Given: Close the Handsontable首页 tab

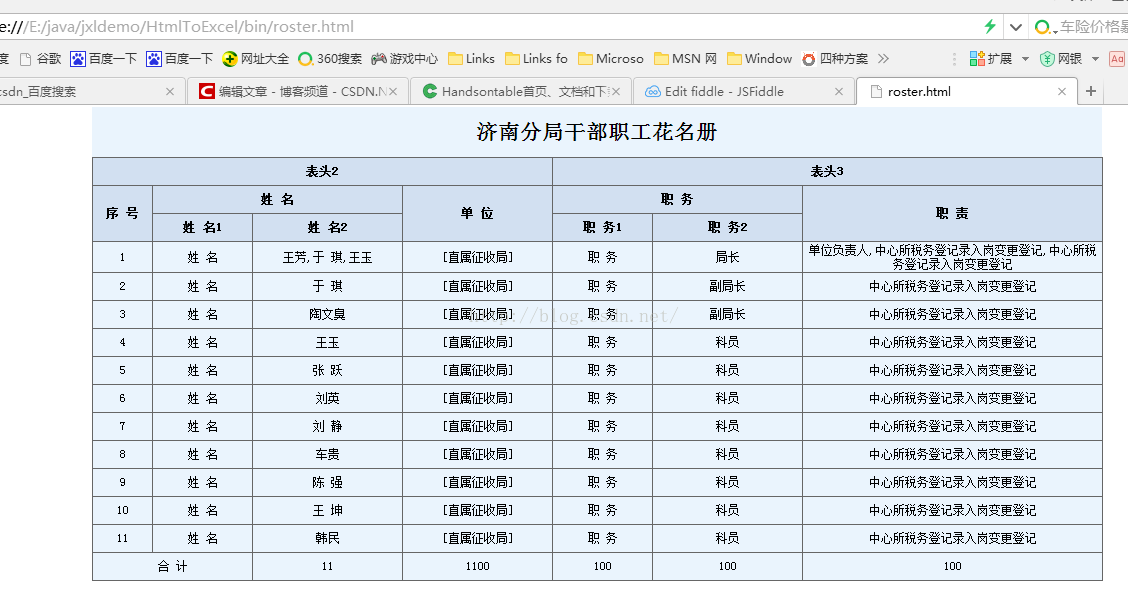Looking at the screenshot, I should pos(616,91).
